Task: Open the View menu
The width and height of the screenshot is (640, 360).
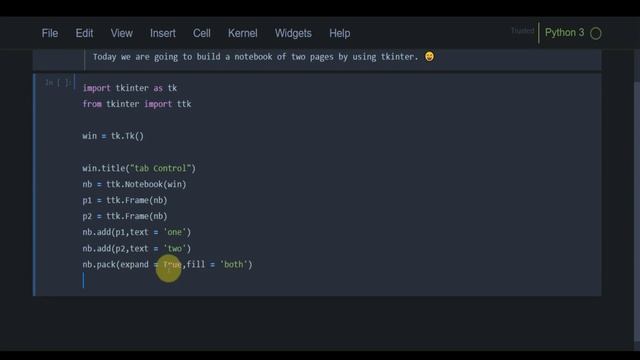Action: coord(122,33)
